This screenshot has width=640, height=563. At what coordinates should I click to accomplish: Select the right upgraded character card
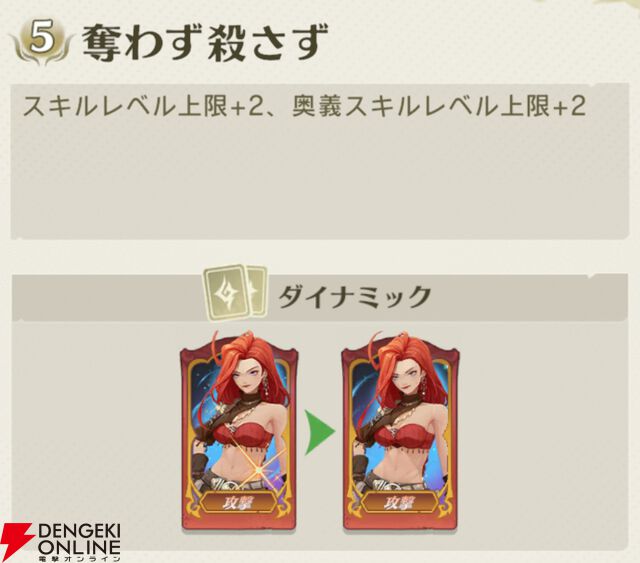tap(400, 431)
